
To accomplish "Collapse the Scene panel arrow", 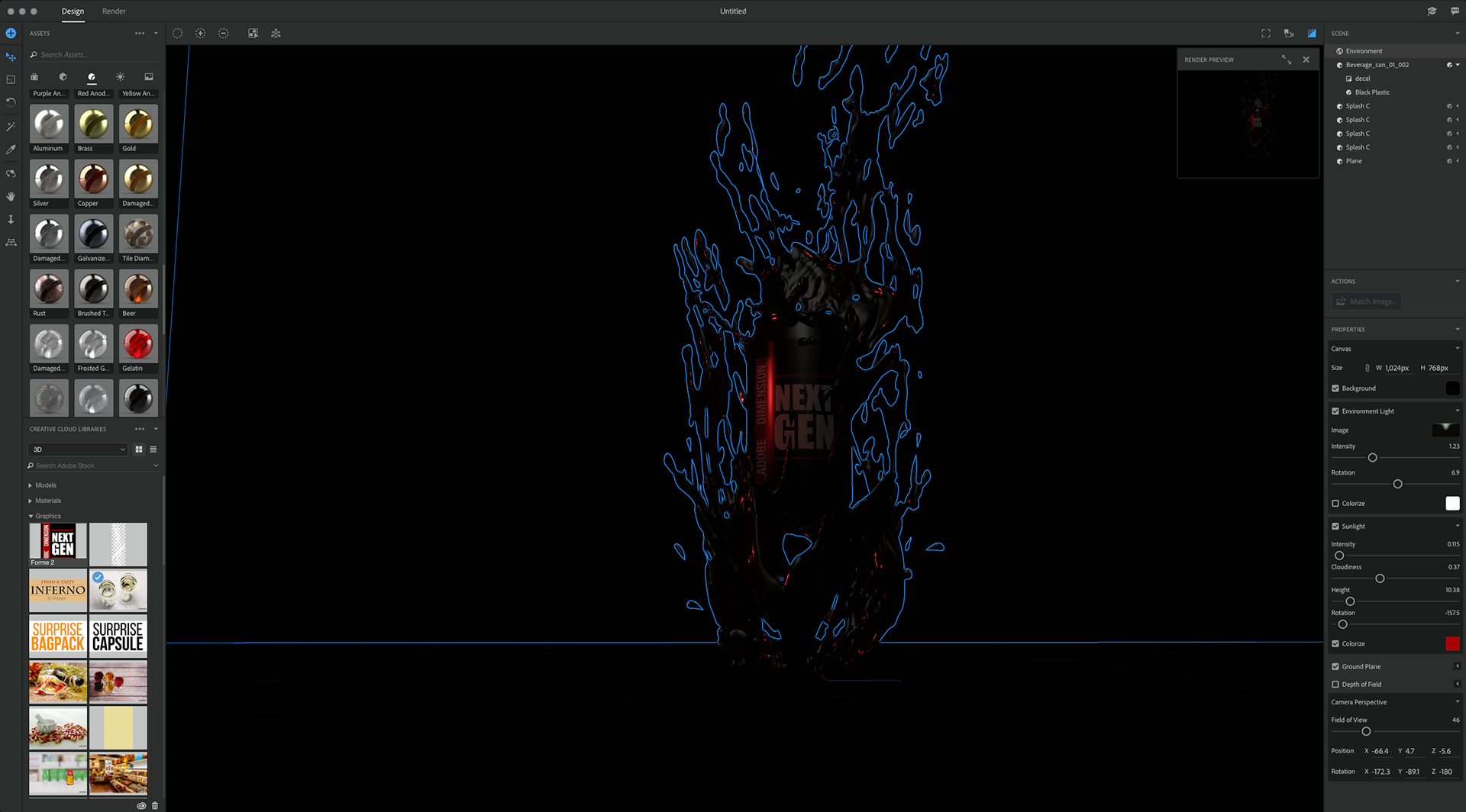I will pyautogui.click(x=1458, y=34).
